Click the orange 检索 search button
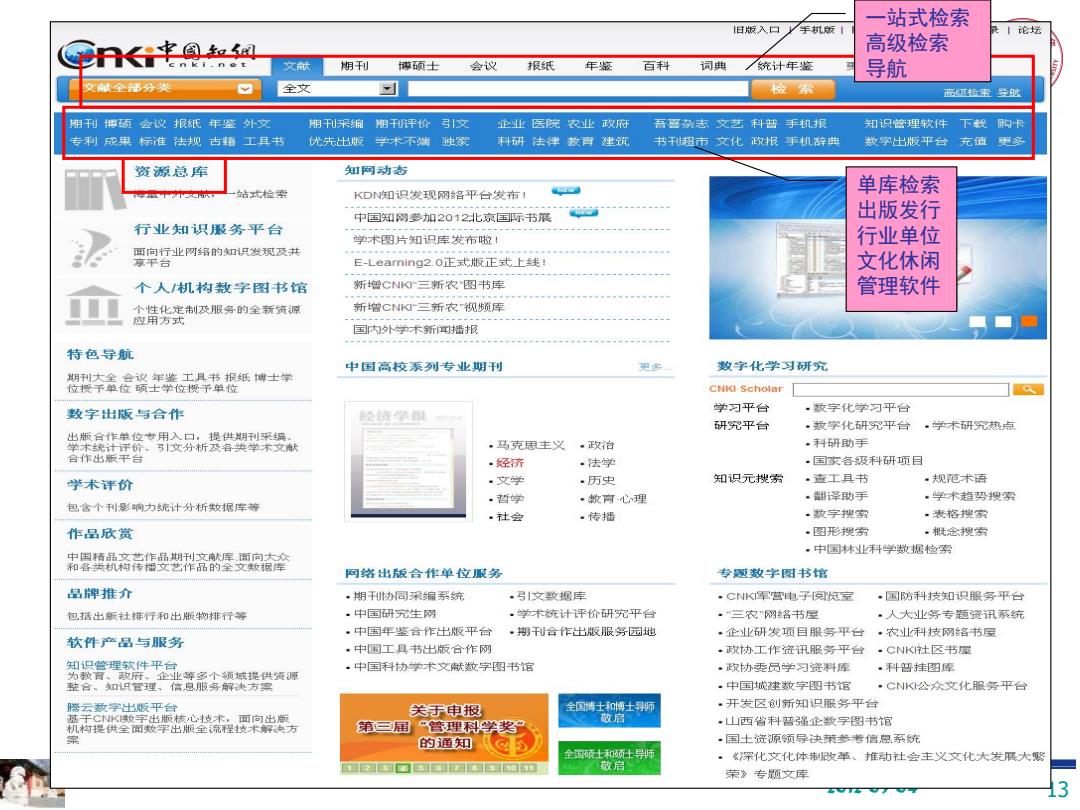The height and width of the screenshot is (810, 1080). [792, 88]
